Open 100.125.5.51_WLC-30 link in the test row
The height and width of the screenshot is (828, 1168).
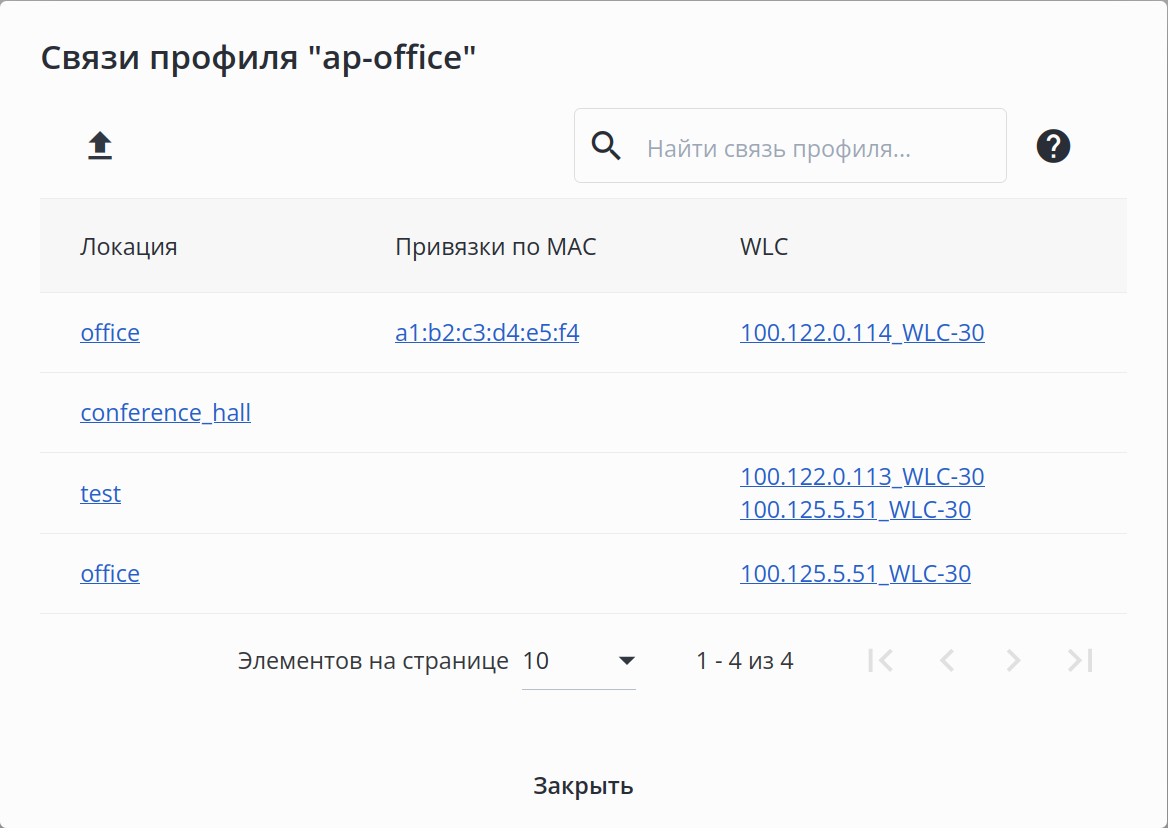(855, 510)
